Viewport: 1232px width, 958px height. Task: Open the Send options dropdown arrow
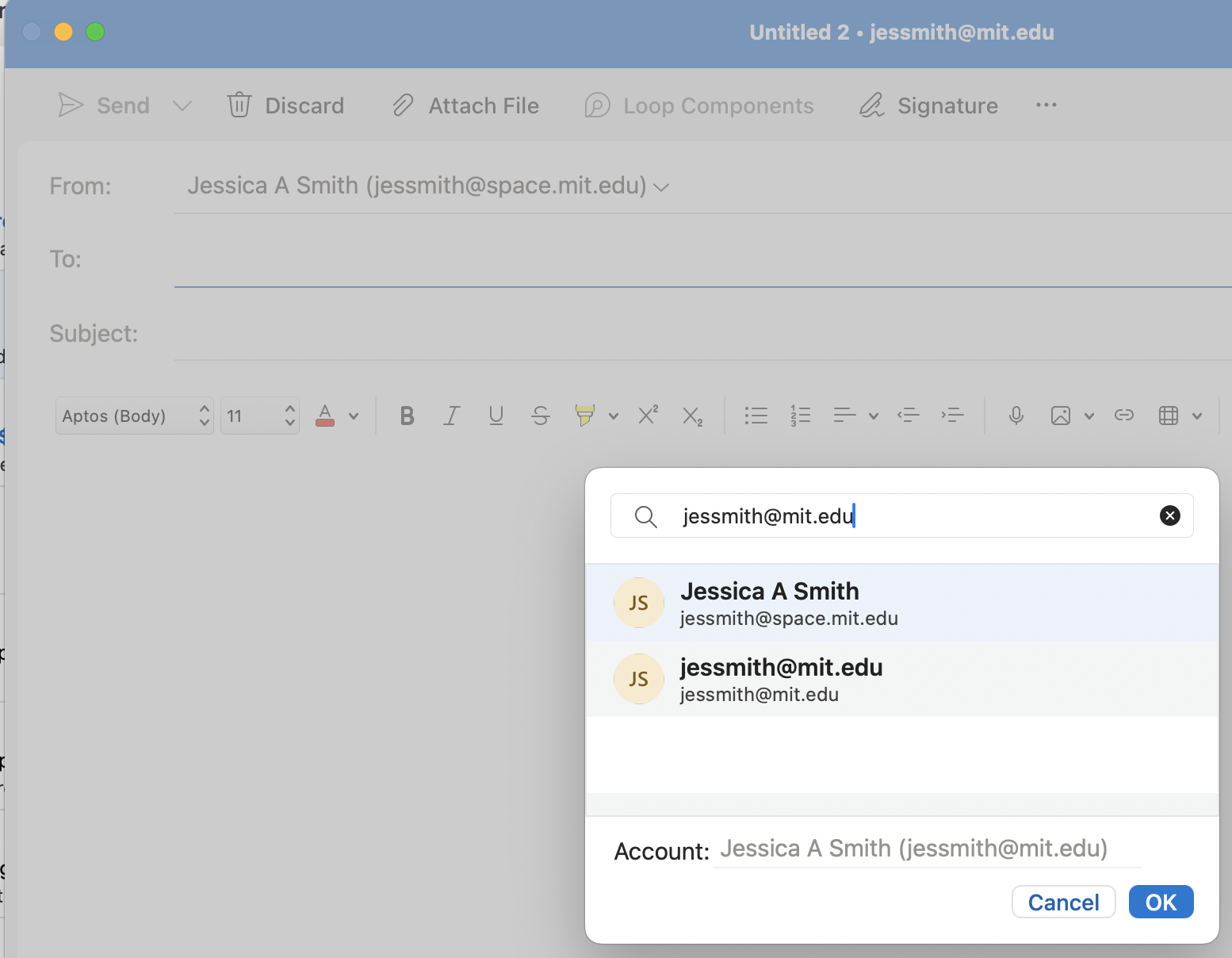[x=182, y=106]
